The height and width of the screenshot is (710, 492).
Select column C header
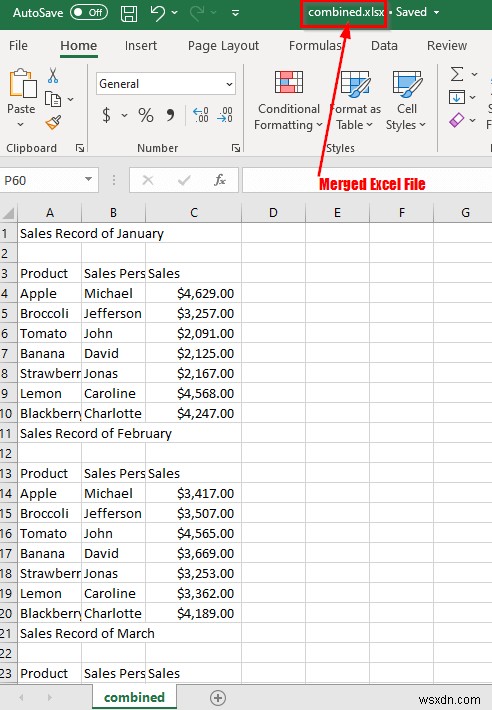tap(194, 212)
